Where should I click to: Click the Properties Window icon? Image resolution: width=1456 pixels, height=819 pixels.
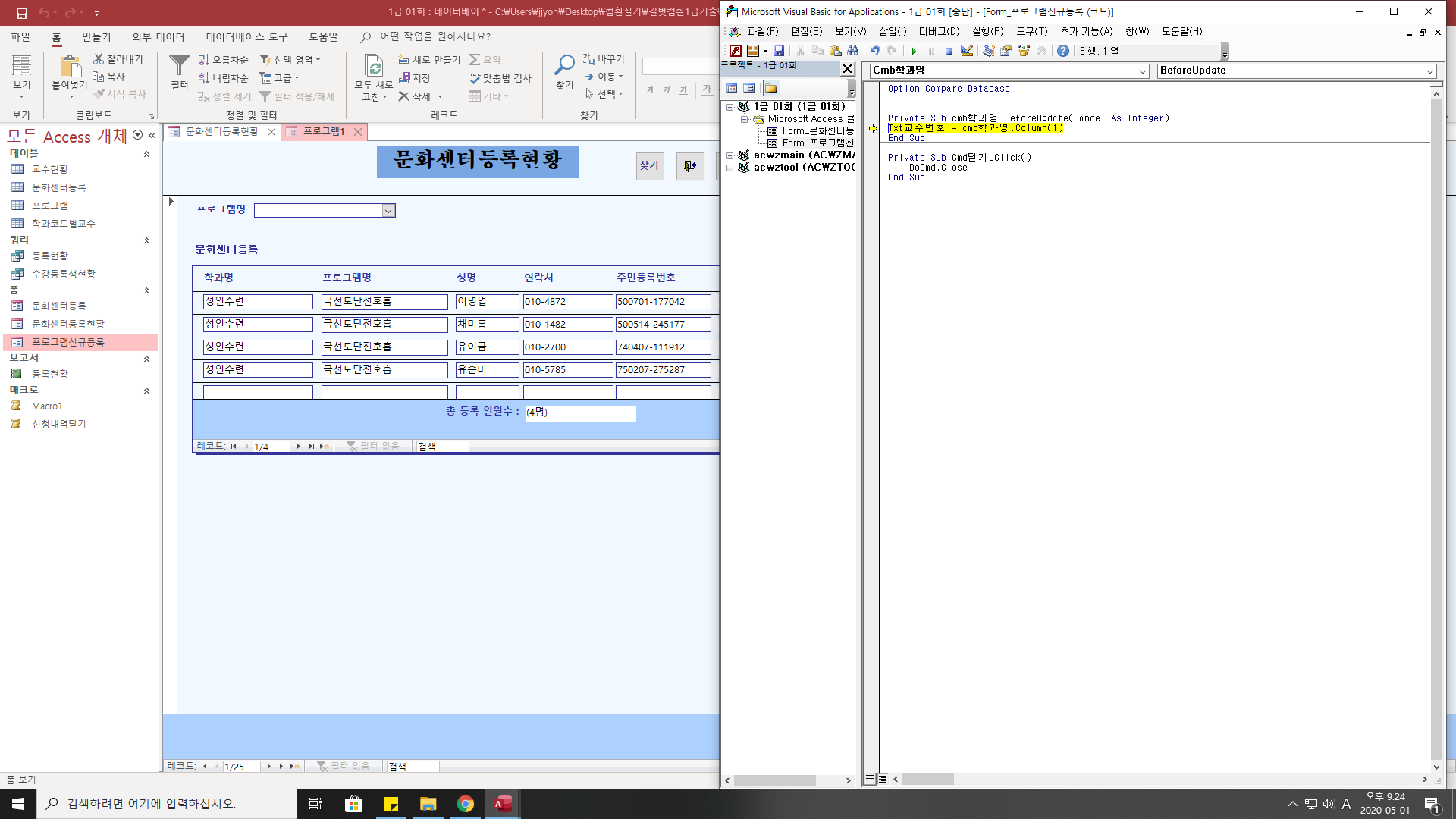tap(1006, 51)
